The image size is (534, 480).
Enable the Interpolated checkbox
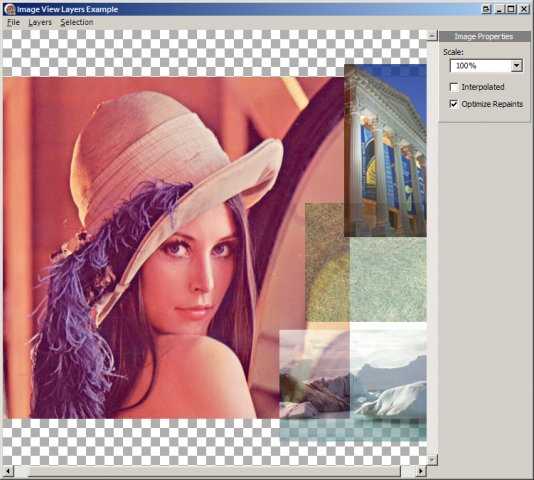pos(454,87)
